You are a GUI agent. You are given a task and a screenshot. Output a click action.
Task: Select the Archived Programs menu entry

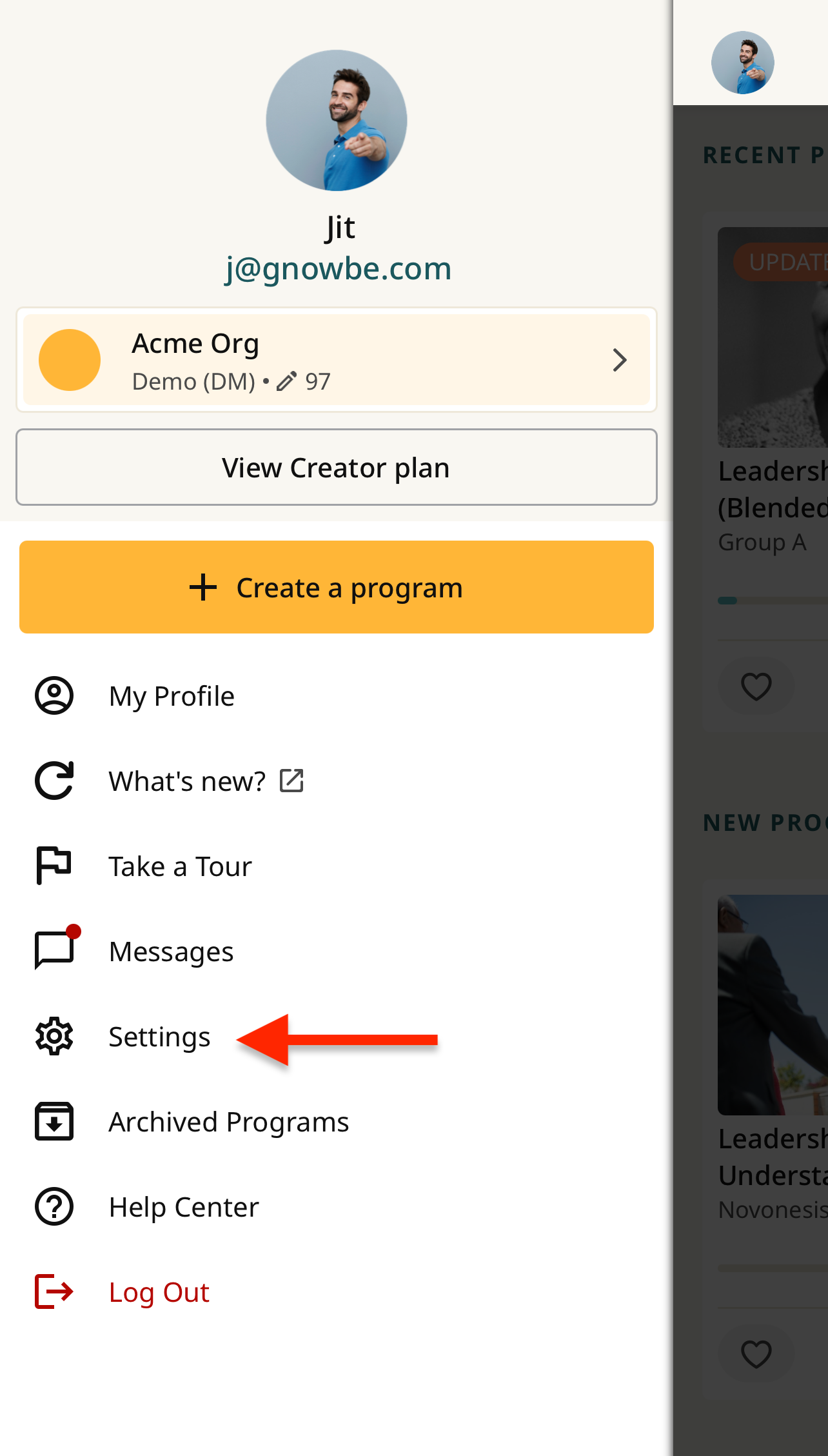click(337, 1122)
